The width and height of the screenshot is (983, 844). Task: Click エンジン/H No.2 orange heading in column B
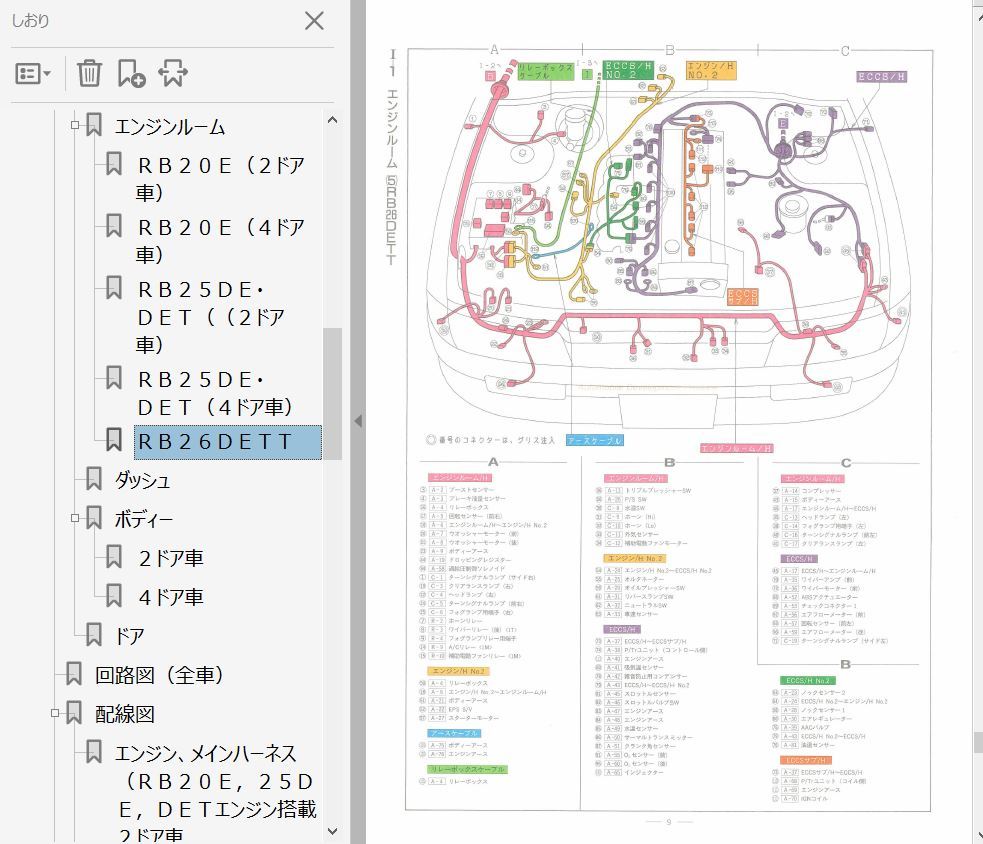tap(635, 558)
